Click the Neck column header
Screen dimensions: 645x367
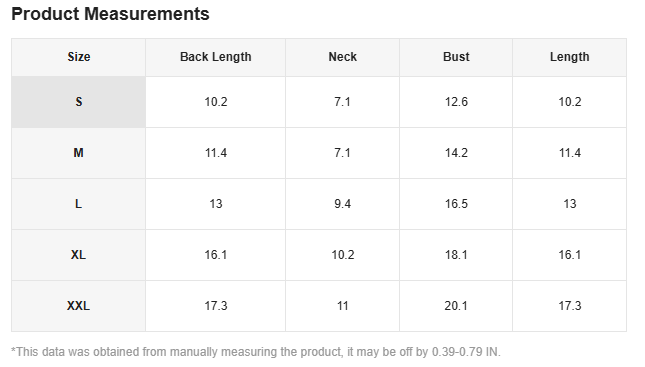(342, 57)
